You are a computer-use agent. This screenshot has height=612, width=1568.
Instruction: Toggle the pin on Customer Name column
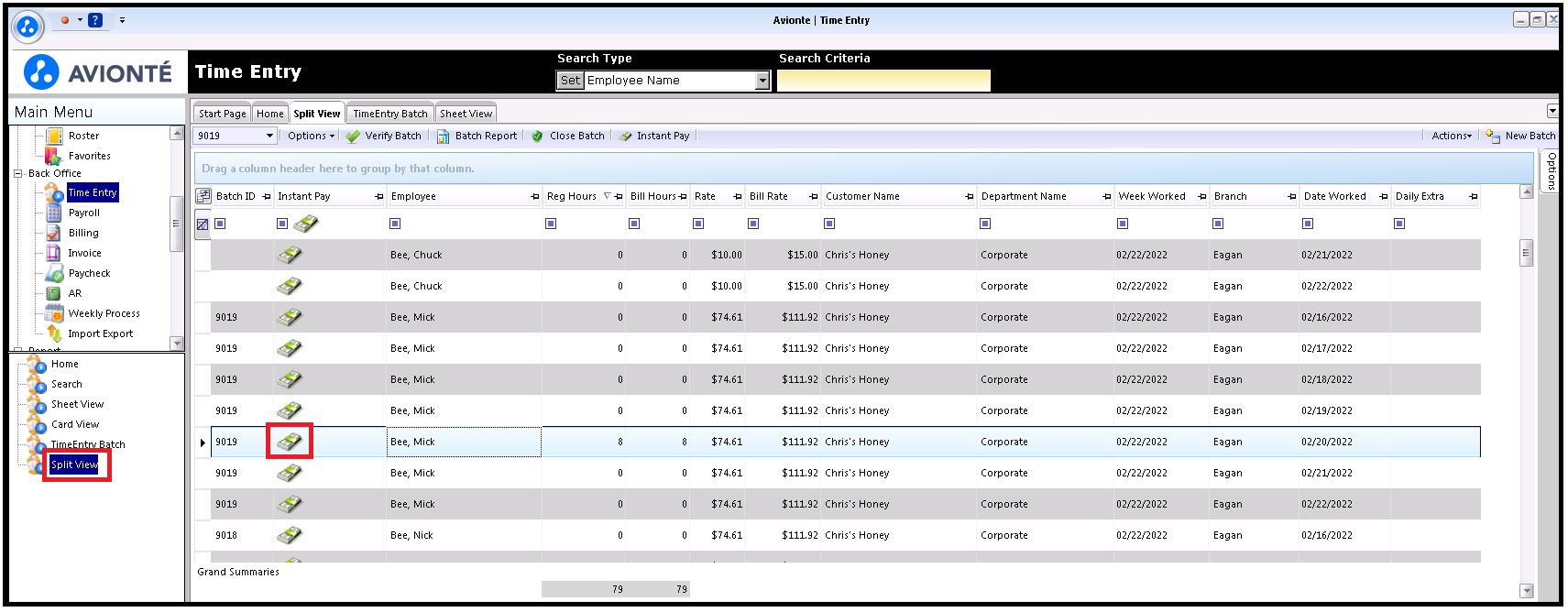(x=970, y=197)
